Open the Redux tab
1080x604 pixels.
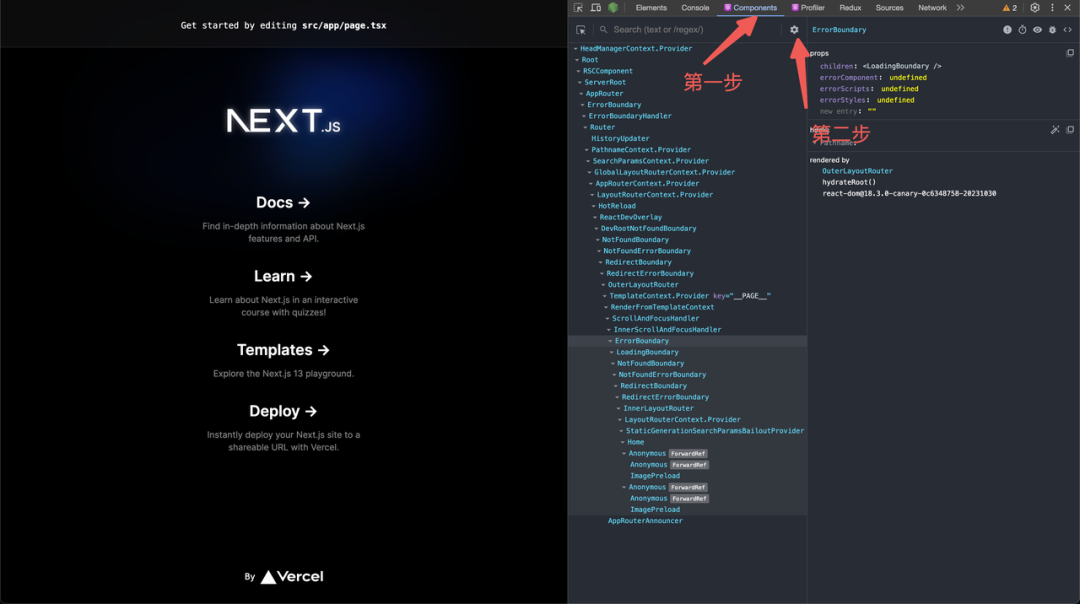[x=850, y=8]
